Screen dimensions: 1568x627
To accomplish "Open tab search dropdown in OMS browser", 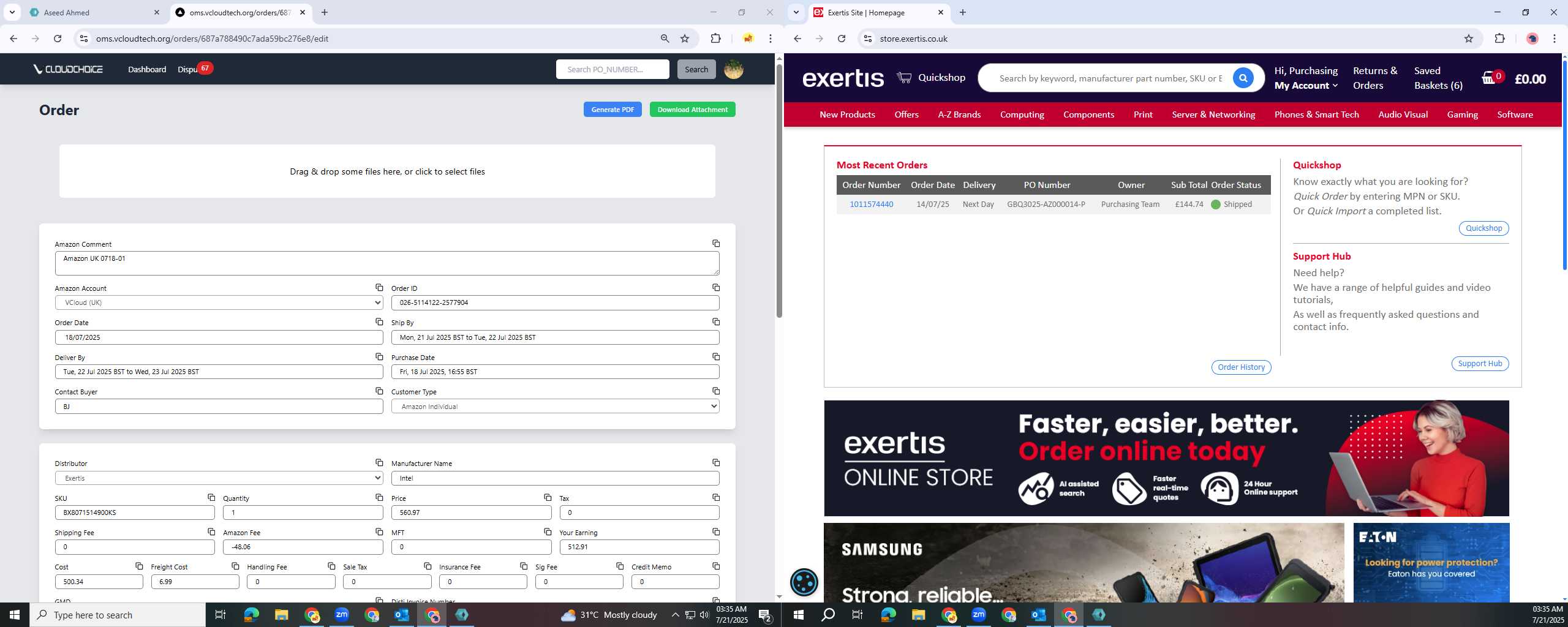I will tap(12, 12).
